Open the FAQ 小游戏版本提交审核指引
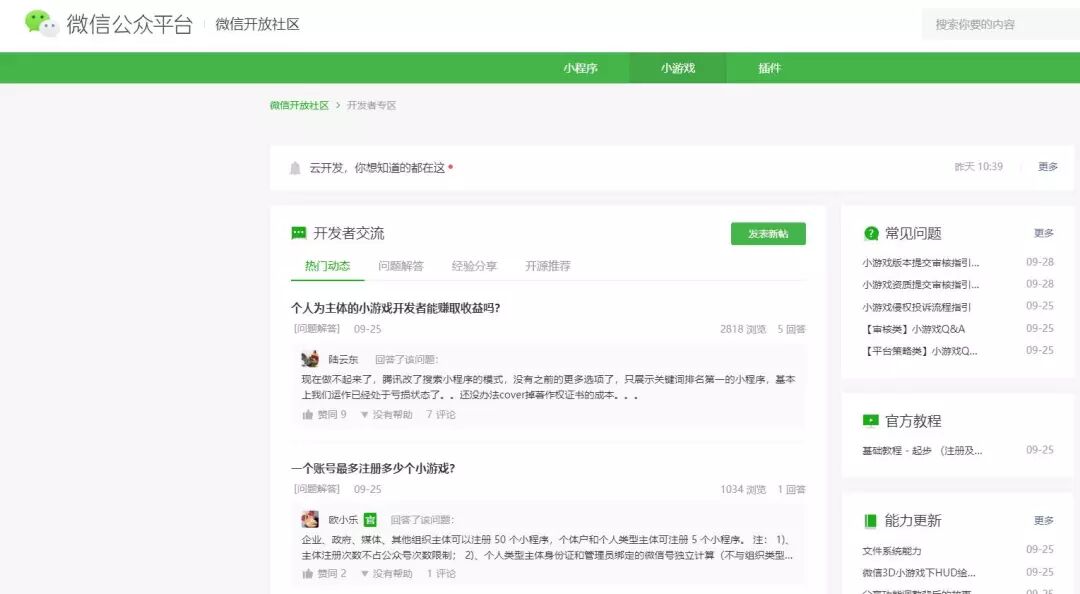Screen dimensions: 1080x594 tap(920, 263)
